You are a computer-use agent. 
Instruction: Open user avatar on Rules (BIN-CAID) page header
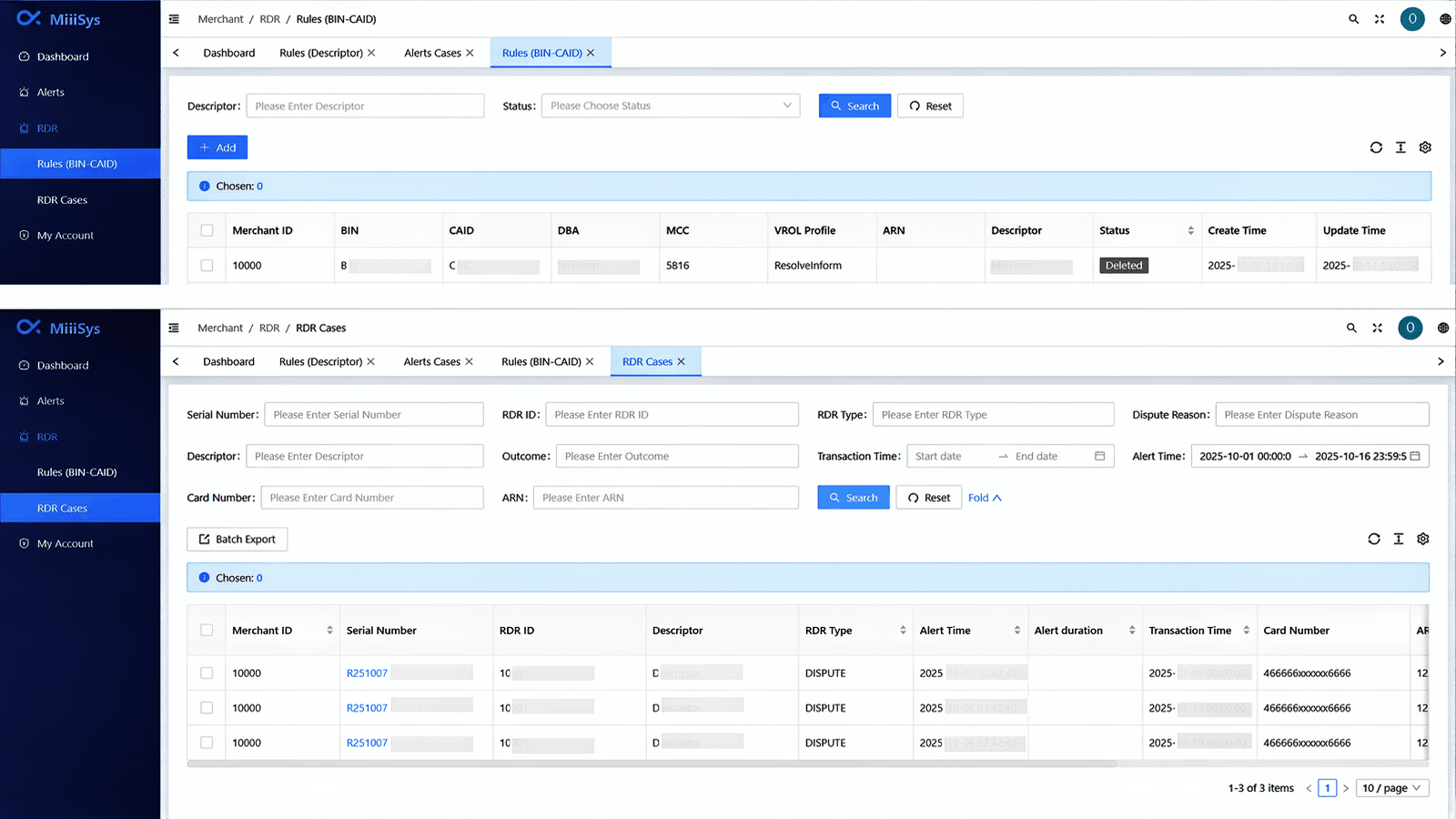click(1412, 19)
